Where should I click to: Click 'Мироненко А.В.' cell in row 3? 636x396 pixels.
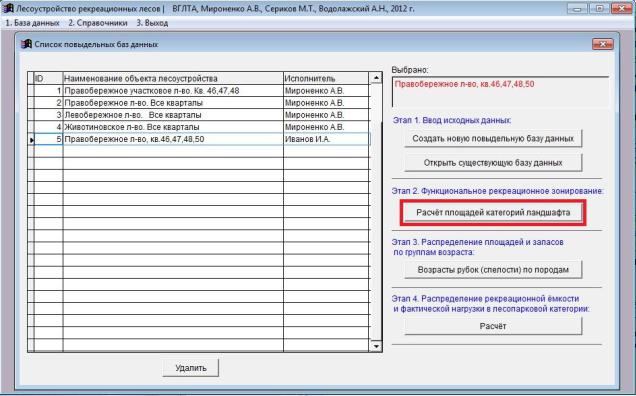tap(326, 115)
